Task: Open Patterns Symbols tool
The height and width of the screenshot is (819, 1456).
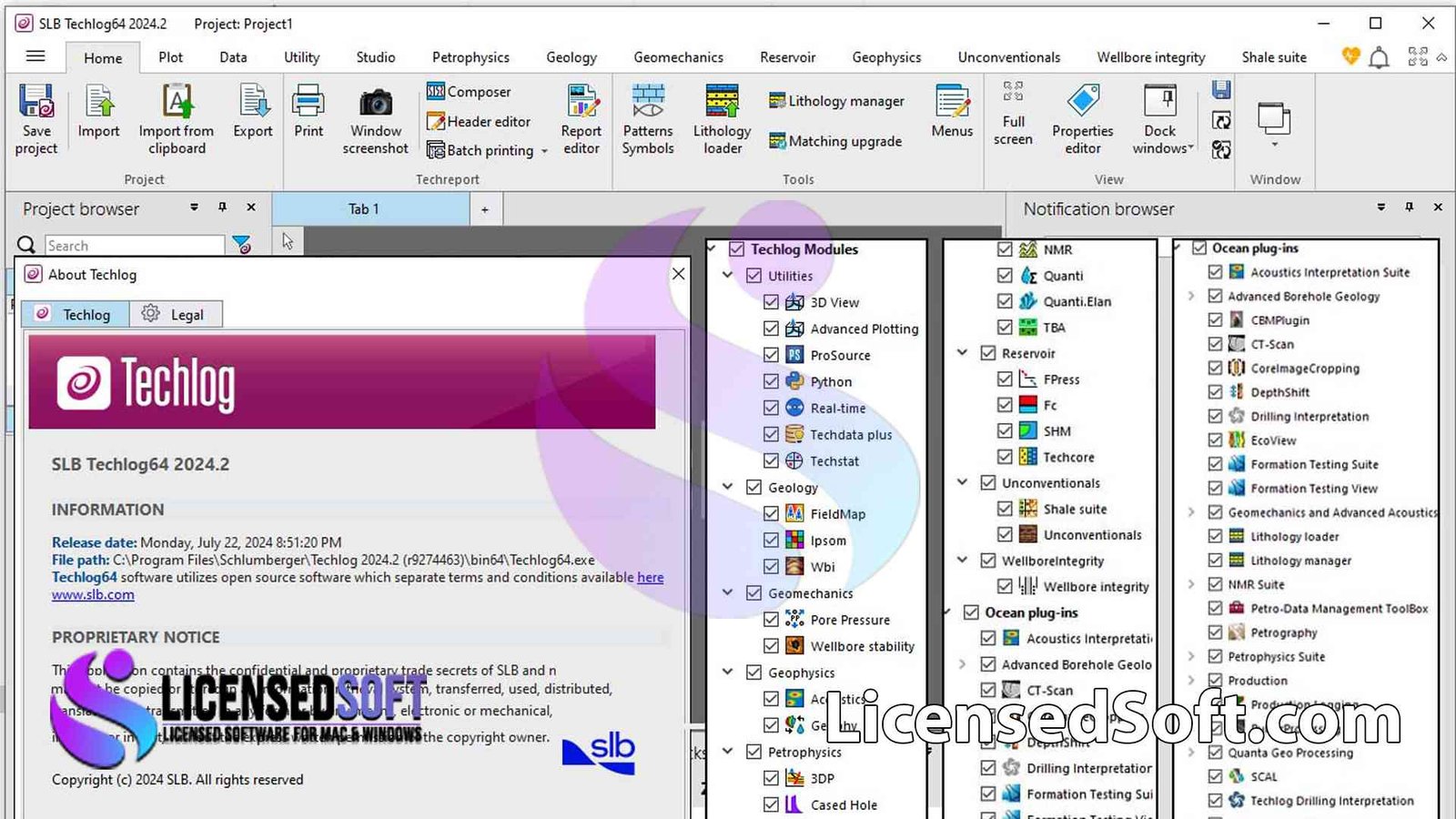Action: (x=648, y=119)
